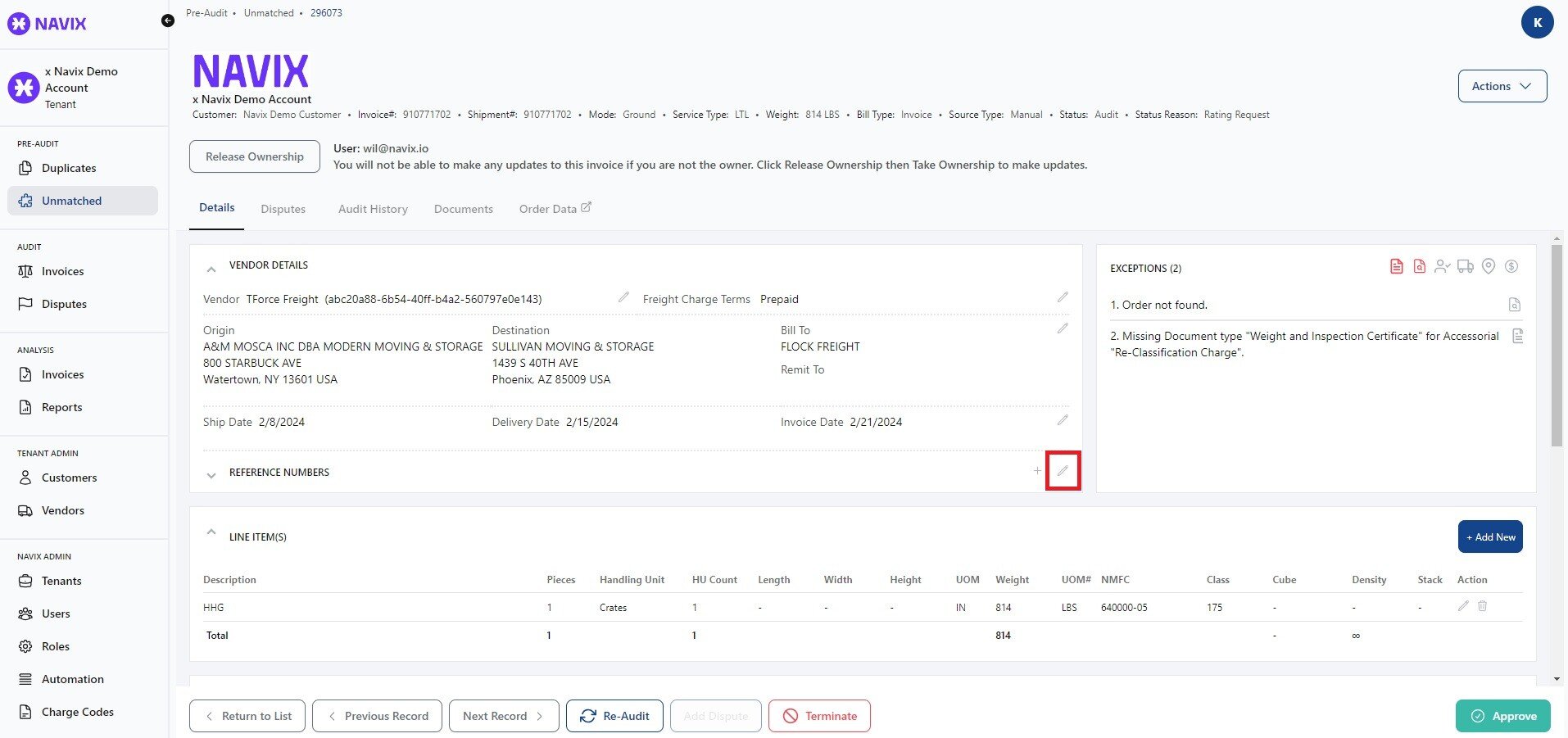Edit the HHG line item pencil icon

[1463, 606]
